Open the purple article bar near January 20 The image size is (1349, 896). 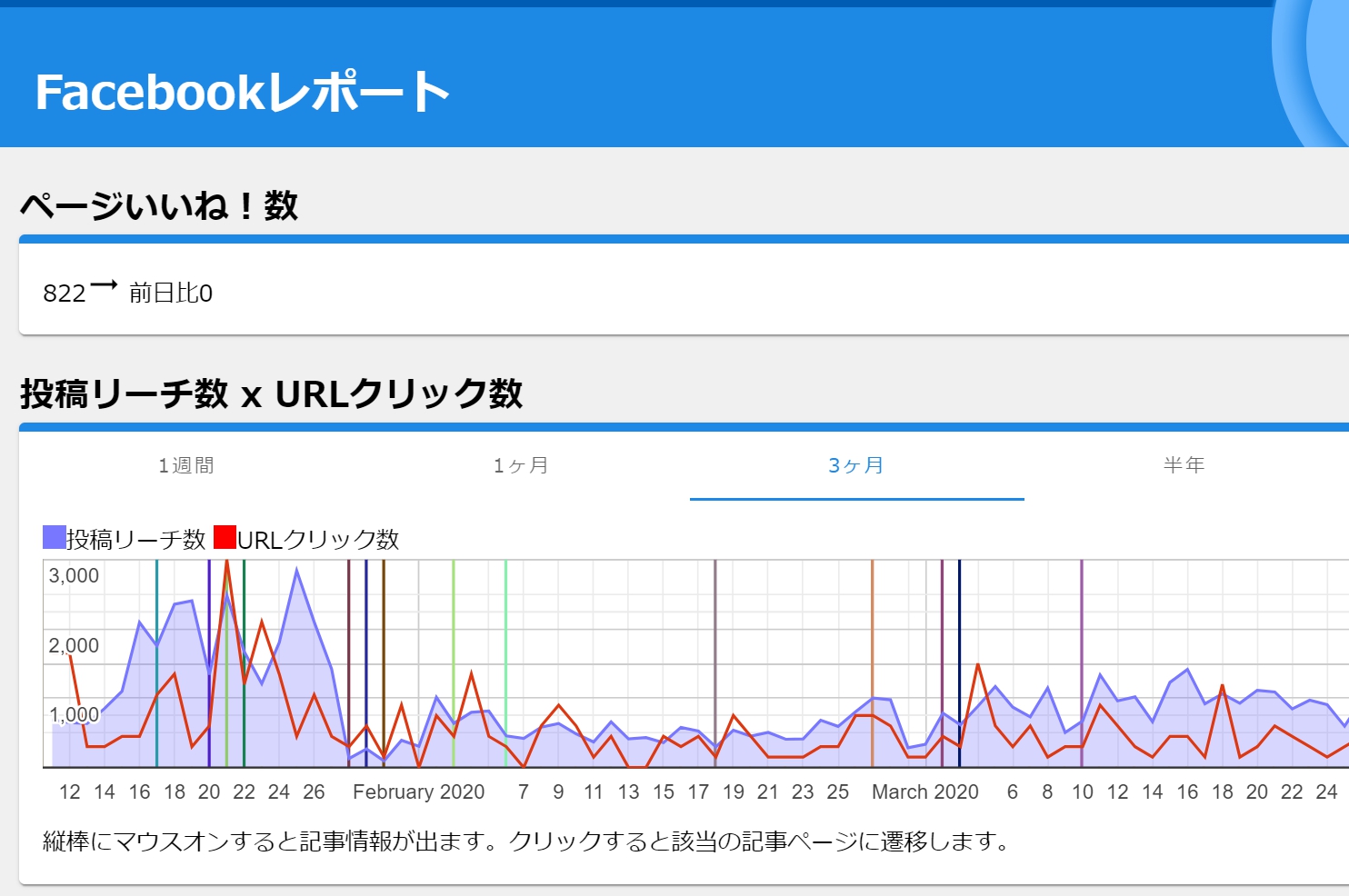tap(211, 663)
